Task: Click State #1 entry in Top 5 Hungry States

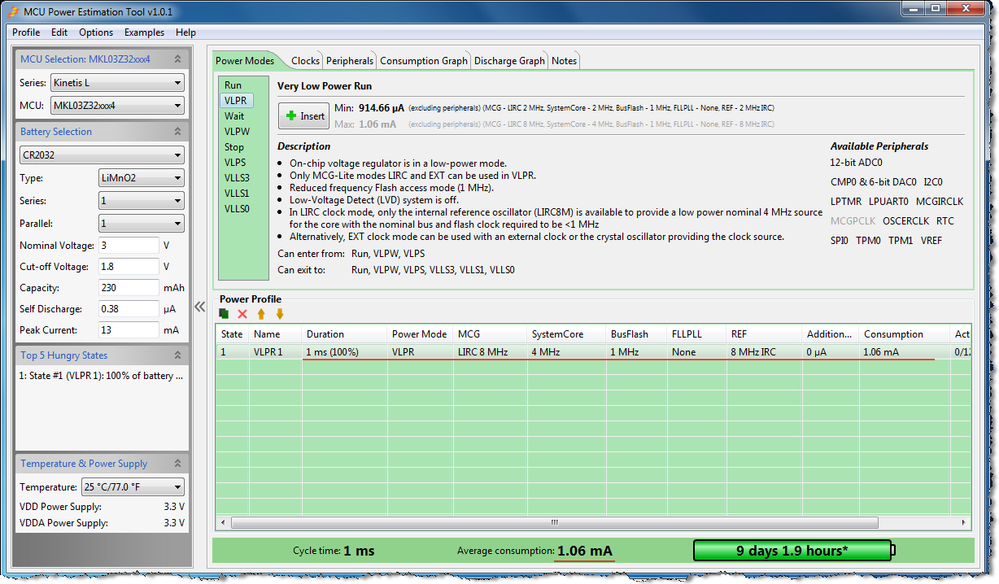Action: tap(101, 376)
